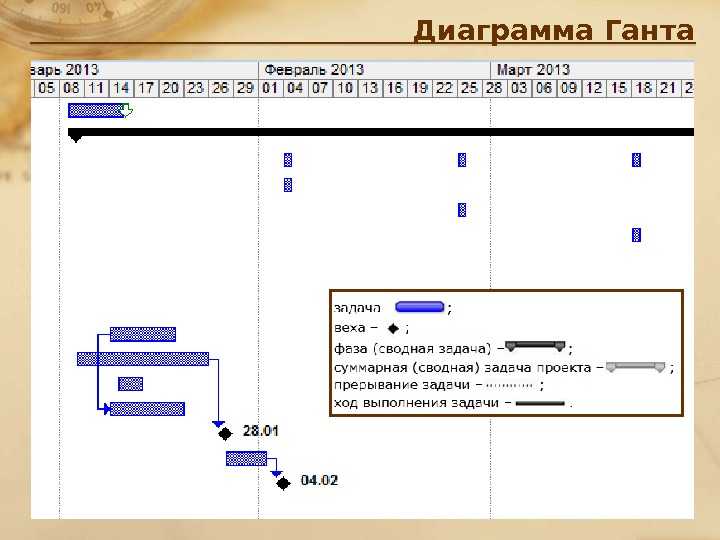Screen dimensions: 720x540
Task: Click day cell '07' in timeline header
Action: point(320,88)
